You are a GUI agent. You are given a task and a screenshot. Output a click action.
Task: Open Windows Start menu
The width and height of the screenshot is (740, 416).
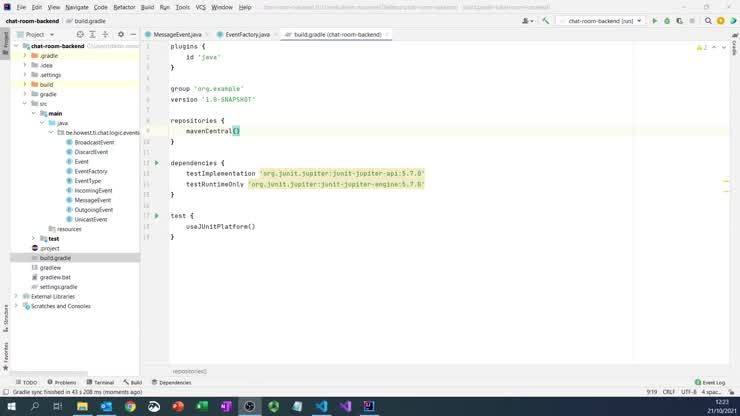11,406
